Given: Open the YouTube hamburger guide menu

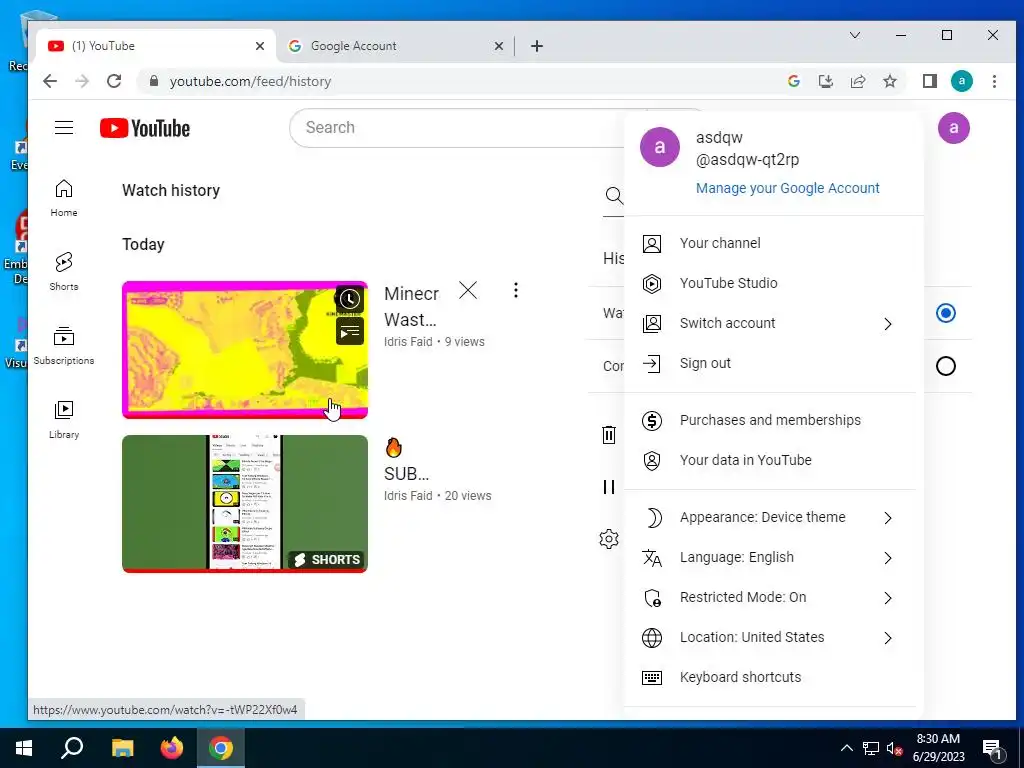Looking at the screenshot, I should pos(64,127).
